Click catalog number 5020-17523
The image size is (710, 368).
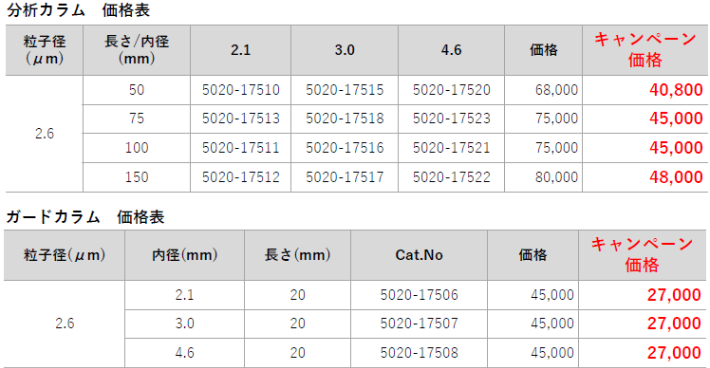pos(451,118)
